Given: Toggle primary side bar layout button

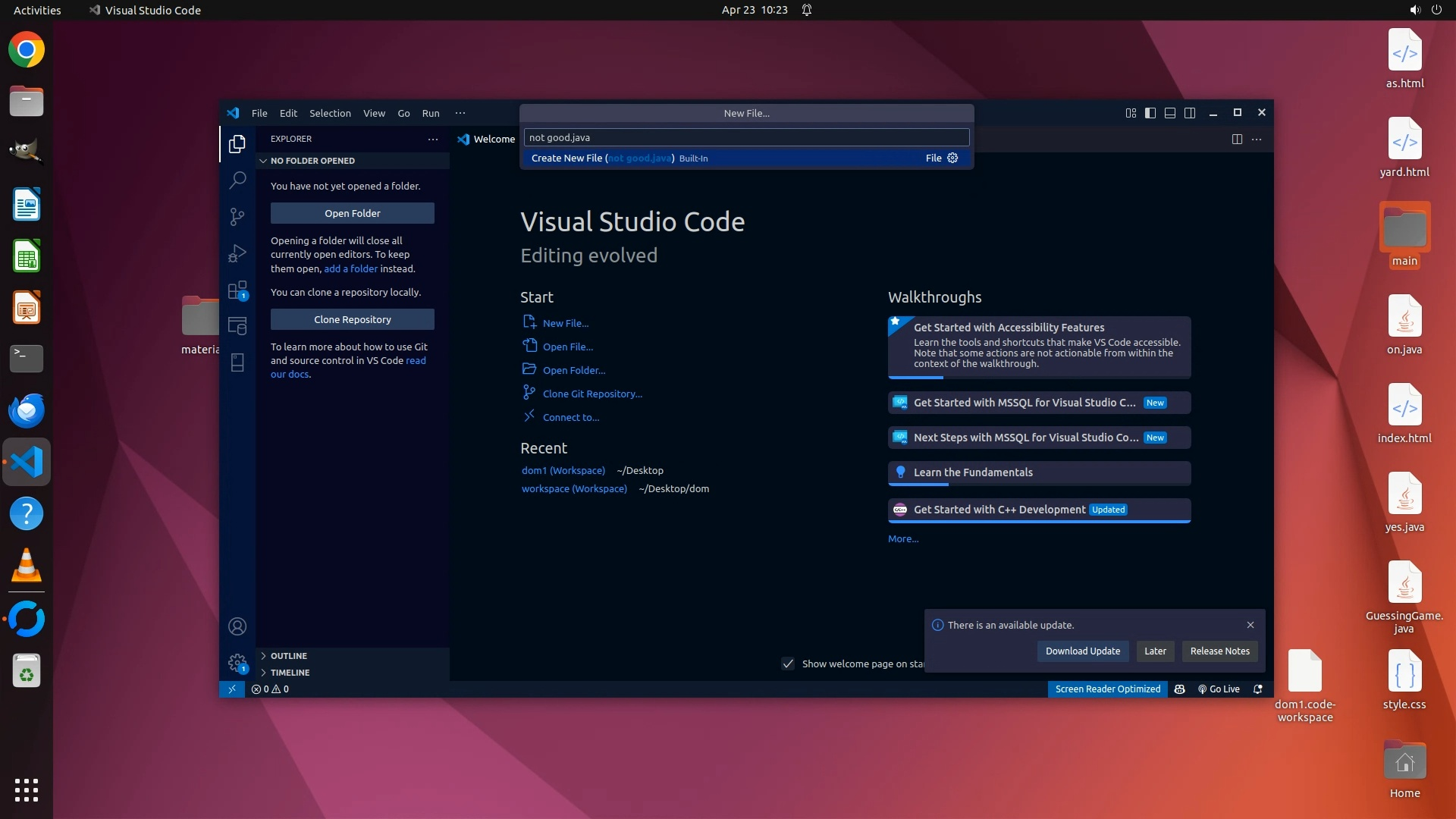Looking at the screenshot, I should coord(1150,113).
